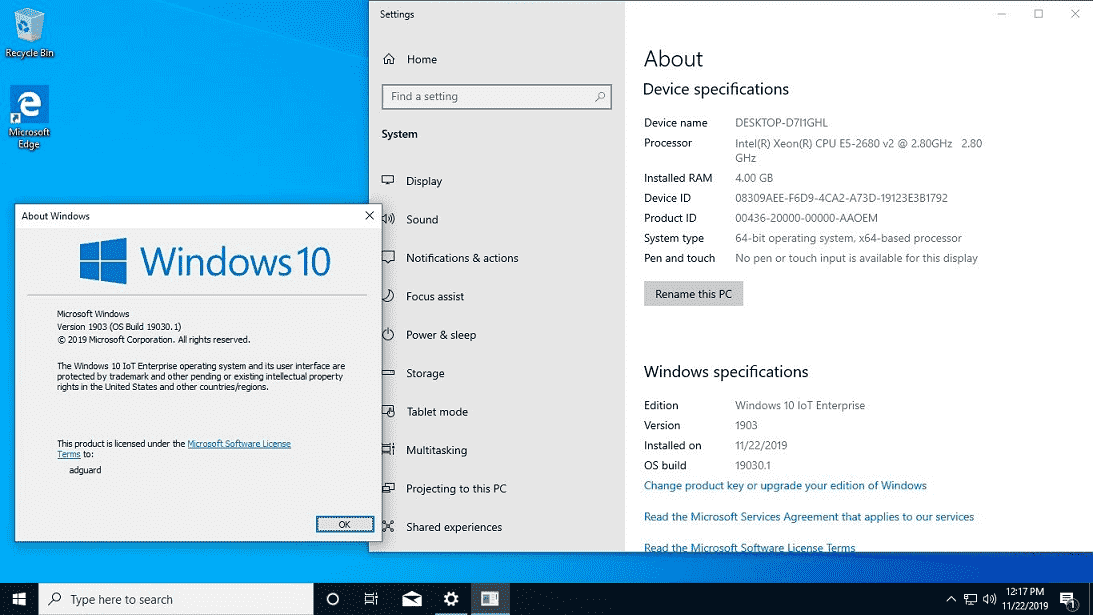Open Sound settings in the sidebar
1093x615 pixels.
[x=421, y=219]
